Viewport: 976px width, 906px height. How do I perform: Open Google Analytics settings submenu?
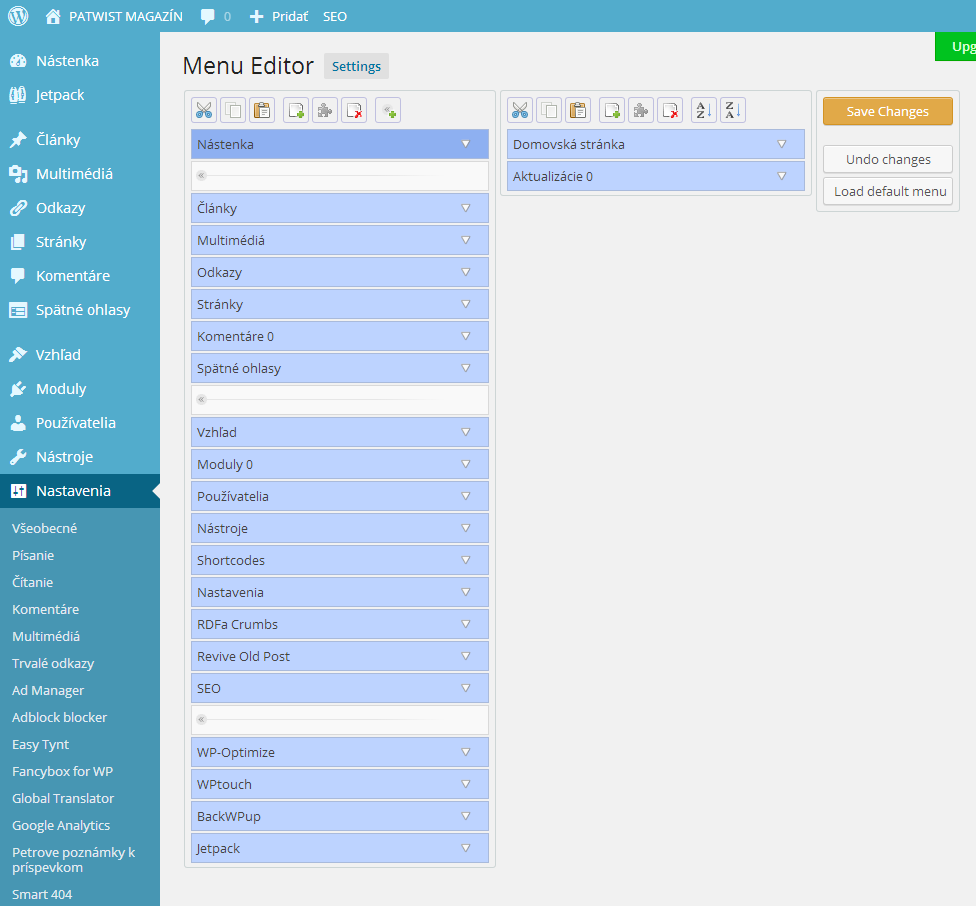tap(61, 826)
